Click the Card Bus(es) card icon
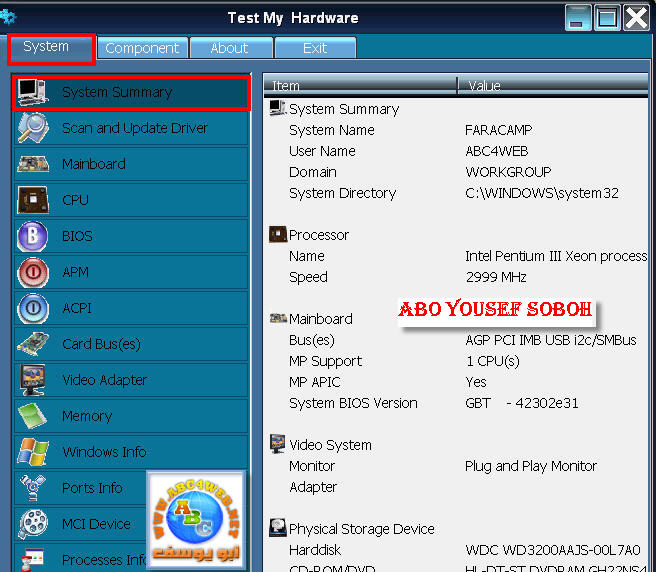The height and width of the screenshot is (572, 656). (33, 344)
